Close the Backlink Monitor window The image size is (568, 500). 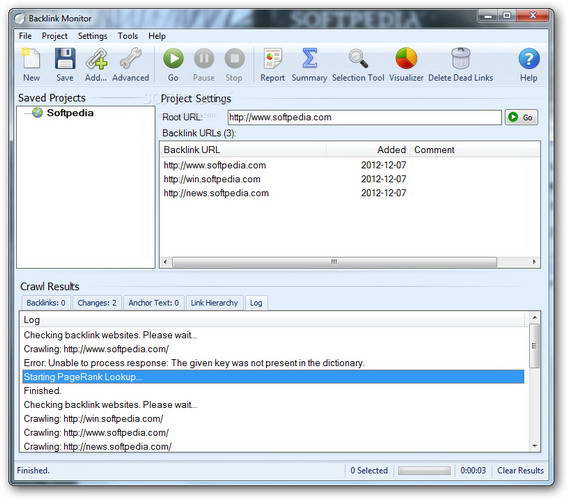532,16
